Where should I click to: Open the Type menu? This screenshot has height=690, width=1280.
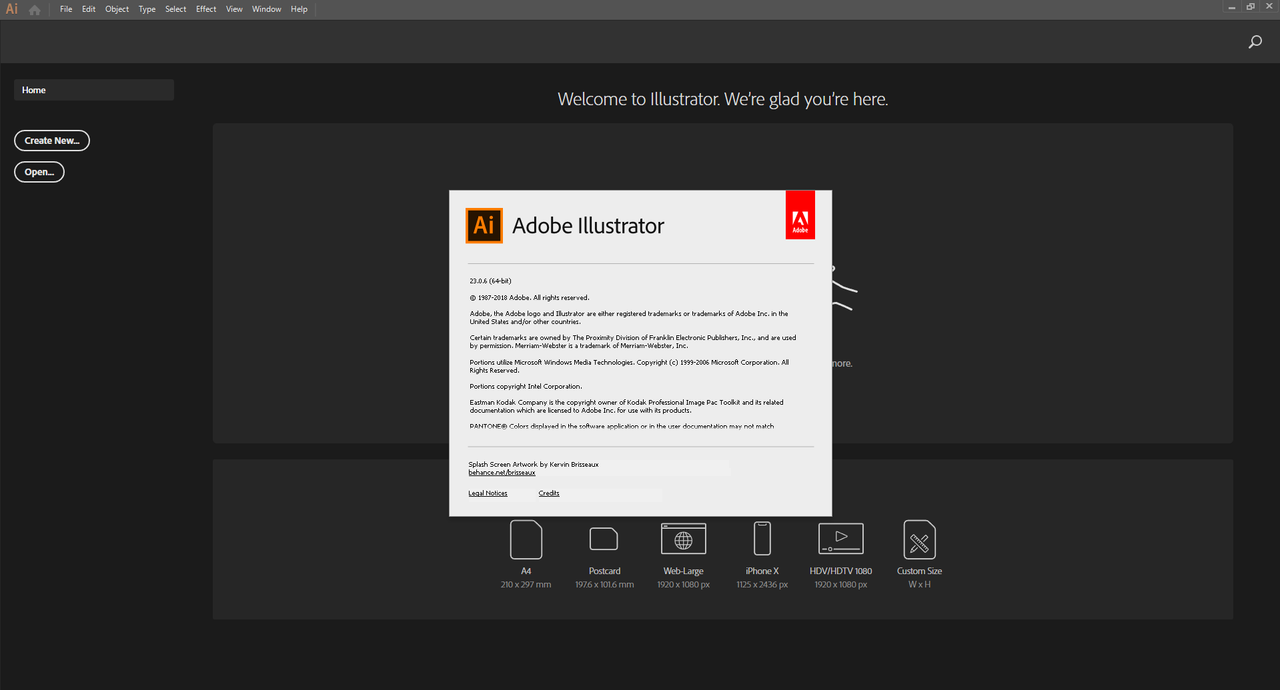147,9
